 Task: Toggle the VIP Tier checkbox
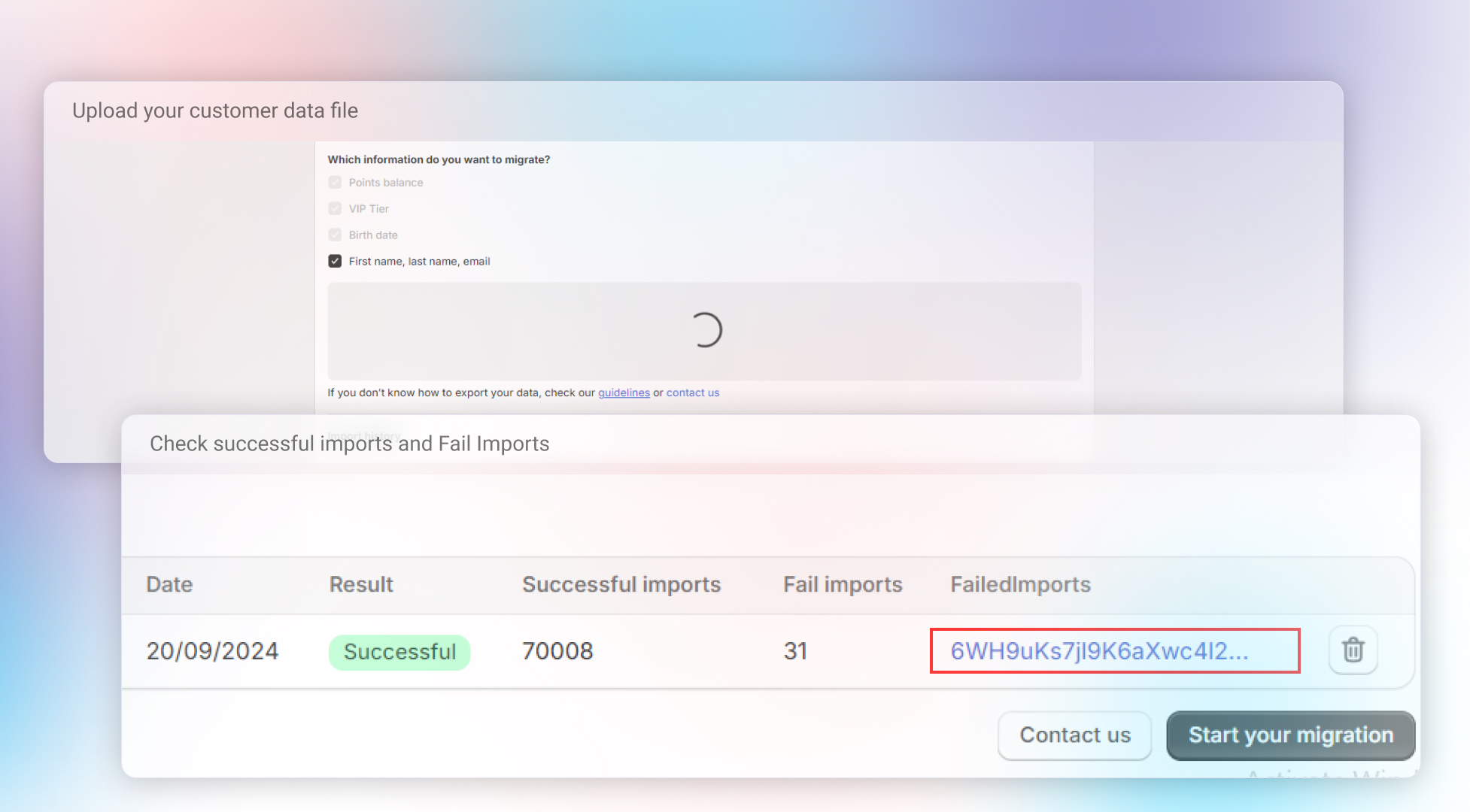pos(335,209)
